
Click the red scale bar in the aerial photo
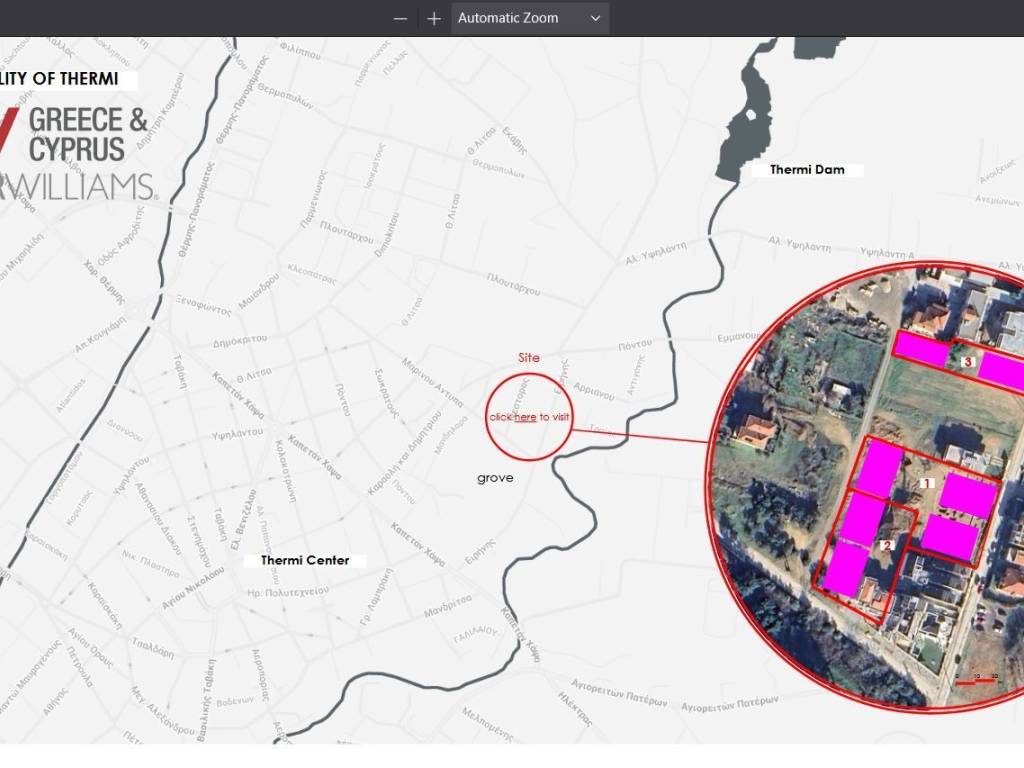(977, 682)
